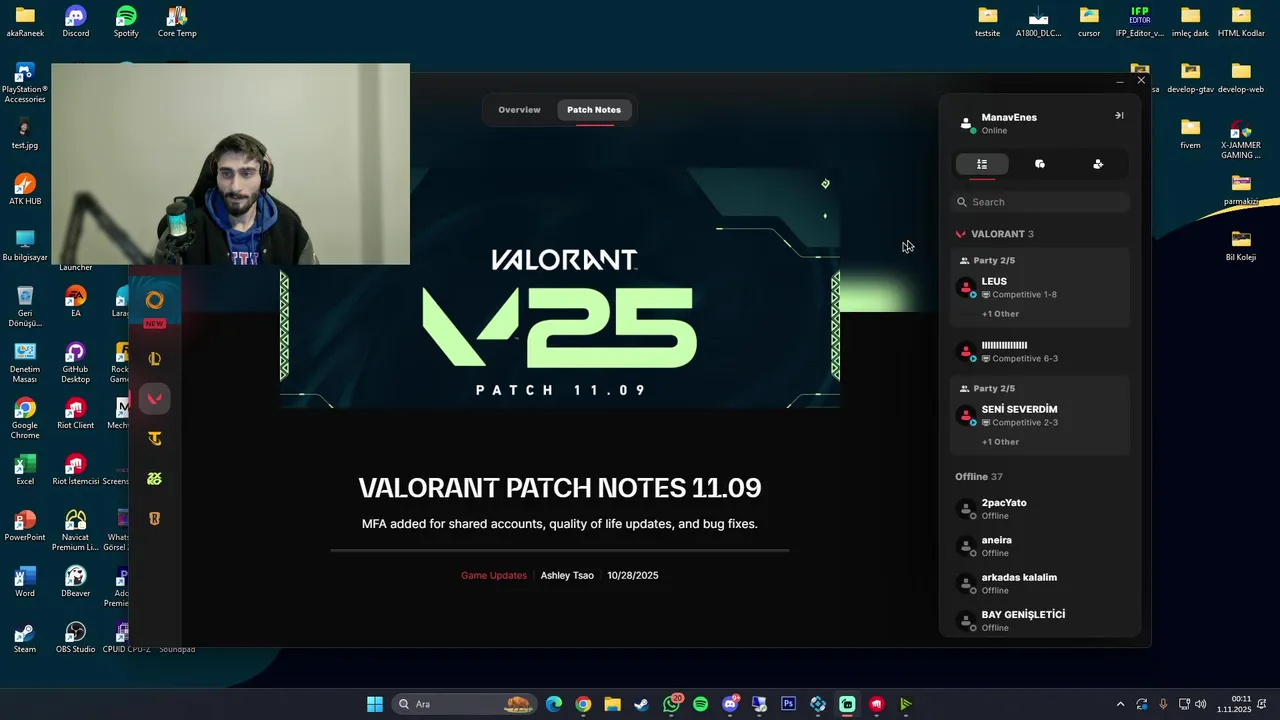Switch to the Overview tab
The width and height of the screenshot is (1280, 720).
519,110
